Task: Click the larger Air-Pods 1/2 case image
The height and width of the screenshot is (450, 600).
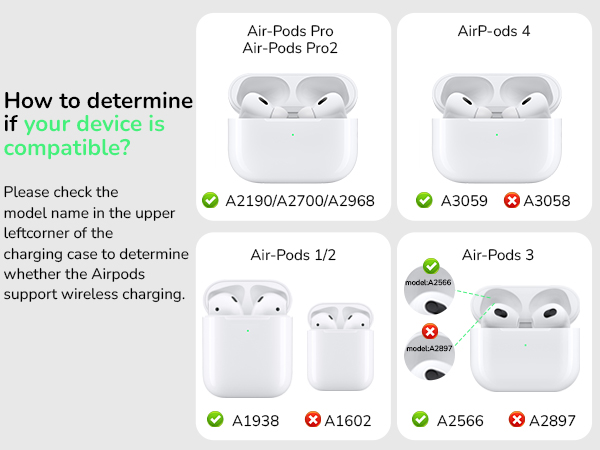Action: pyautogui.click(x=246, y=338)
